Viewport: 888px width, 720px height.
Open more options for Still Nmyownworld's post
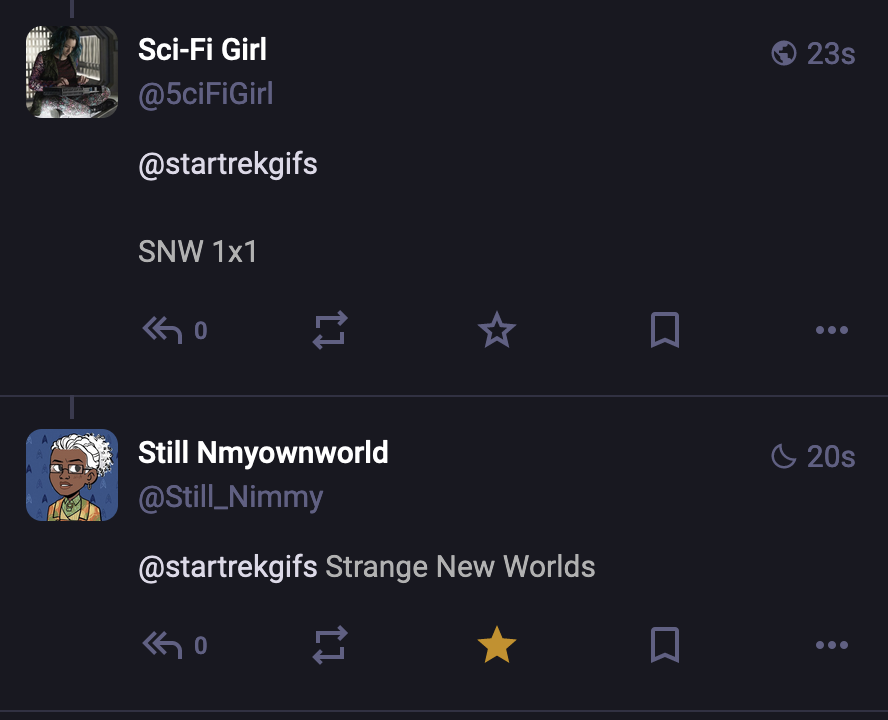point(831,645)
